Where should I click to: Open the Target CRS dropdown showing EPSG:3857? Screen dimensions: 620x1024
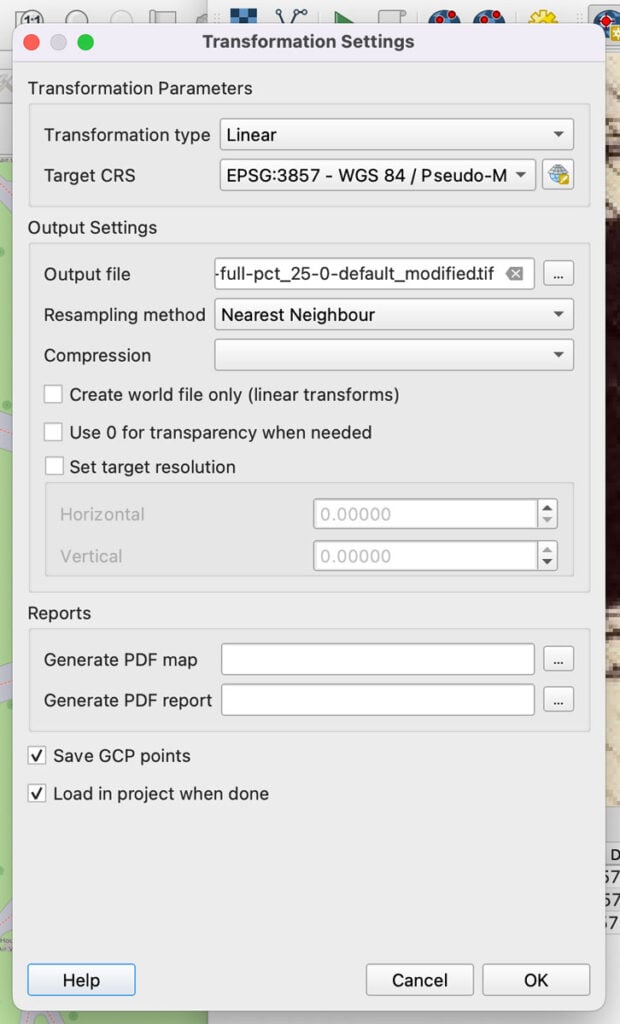pos(378,175)
